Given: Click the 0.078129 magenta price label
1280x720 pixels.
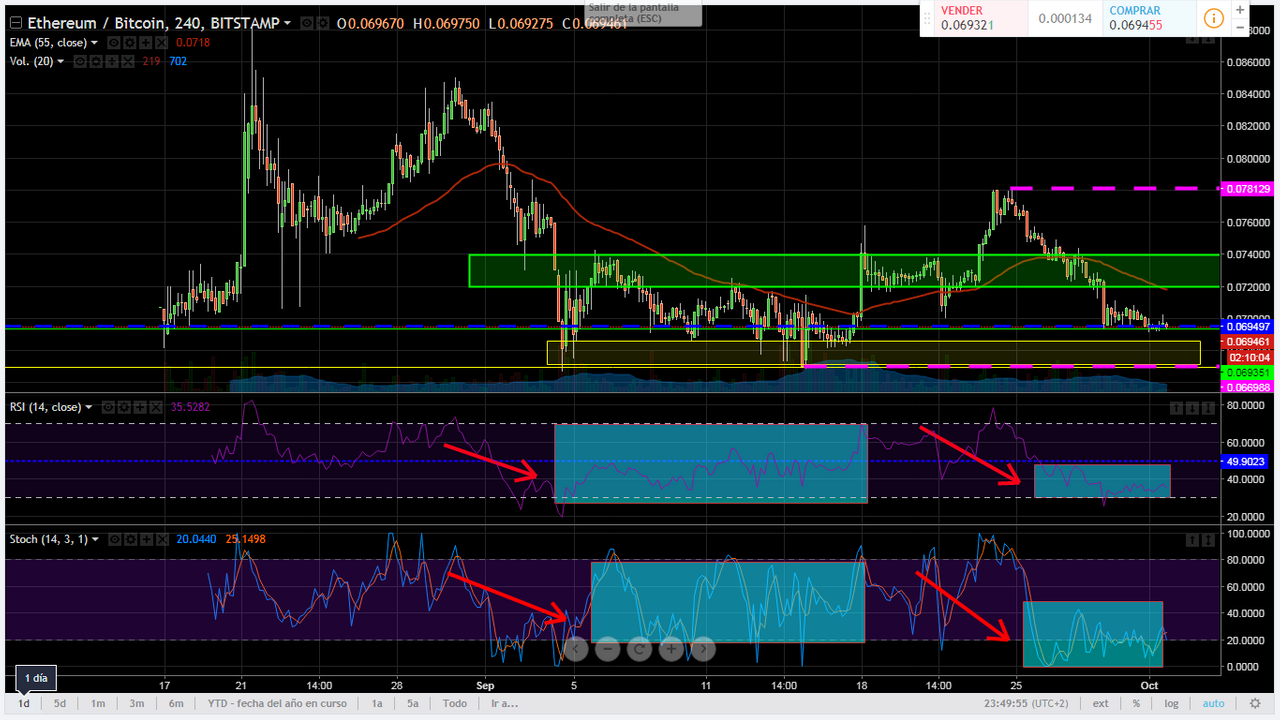Looking at the screenshot, I should 1249,188.
